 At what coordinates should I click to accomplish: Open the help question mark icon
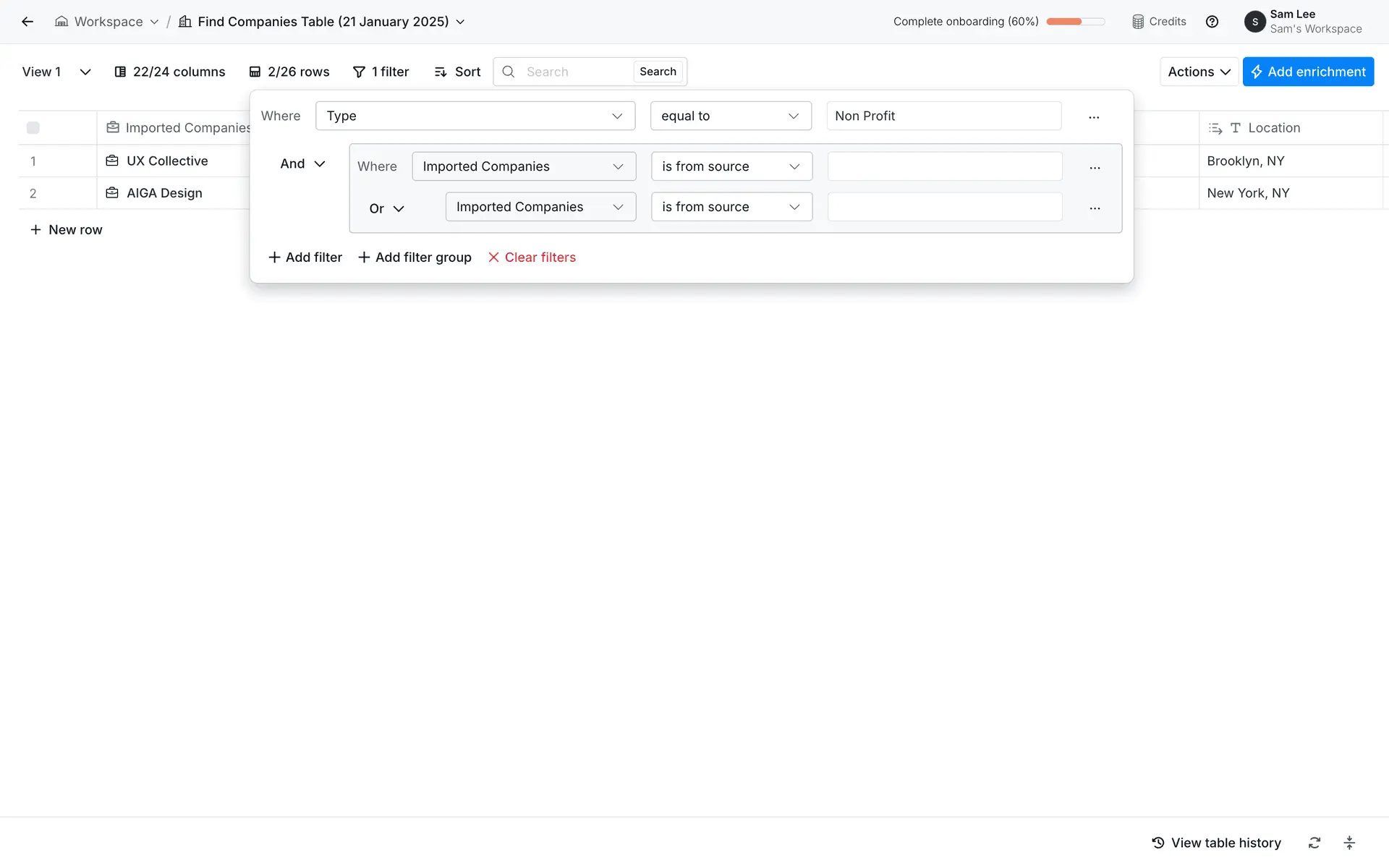click(x=1212, y=22)
